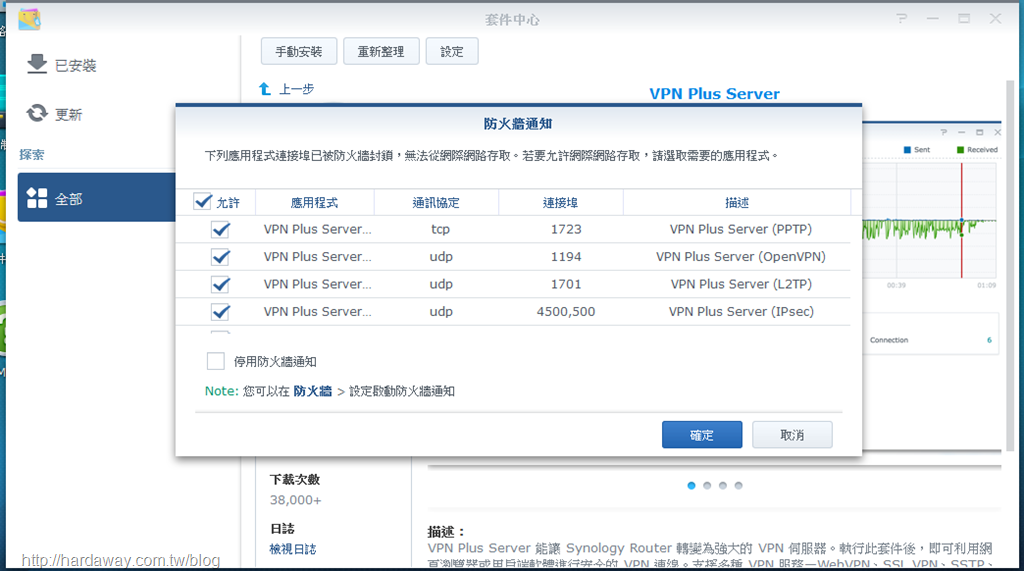Select the second screenshot carousel dot

tap(707, 485)
